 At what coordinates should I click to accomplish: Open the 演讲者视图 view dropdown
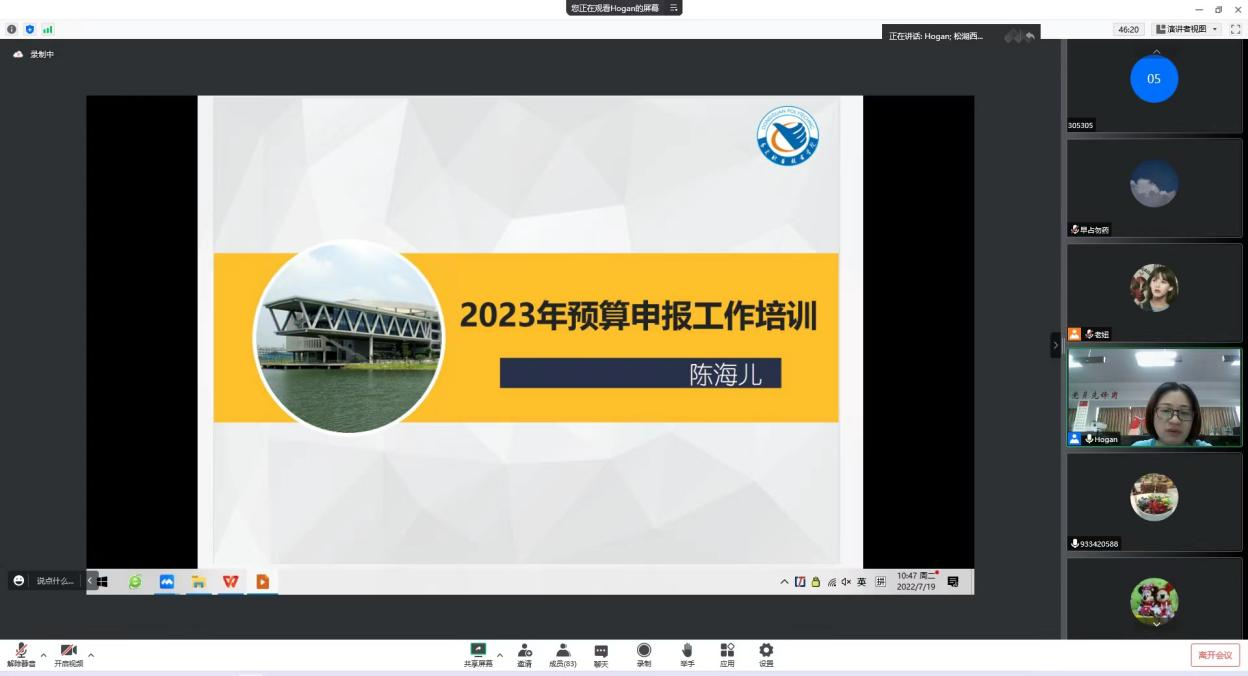[x=1187, y=30]
